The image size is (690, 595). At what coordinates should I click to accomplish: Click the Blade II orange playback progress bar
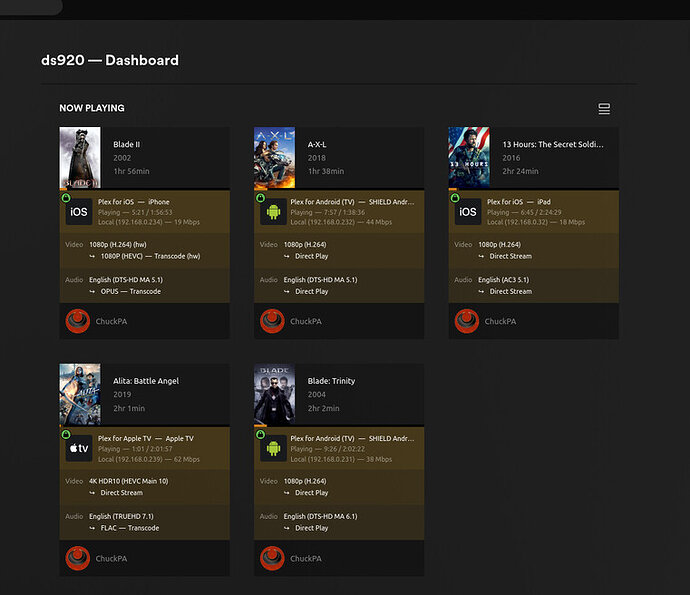tap(63, 189)
